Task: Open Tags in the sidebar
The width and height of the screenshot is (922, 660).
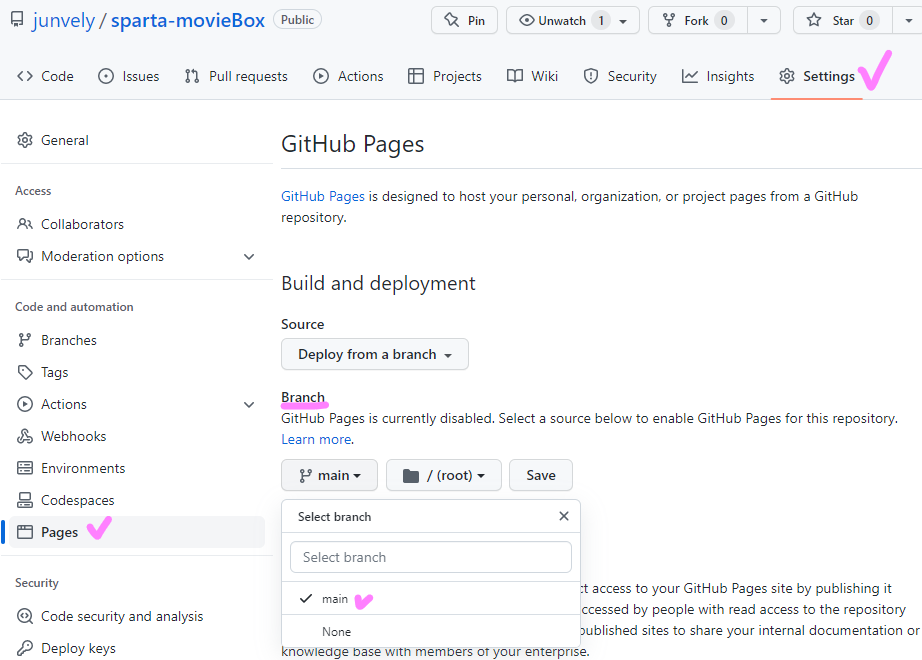Action: tap(136, 372)
